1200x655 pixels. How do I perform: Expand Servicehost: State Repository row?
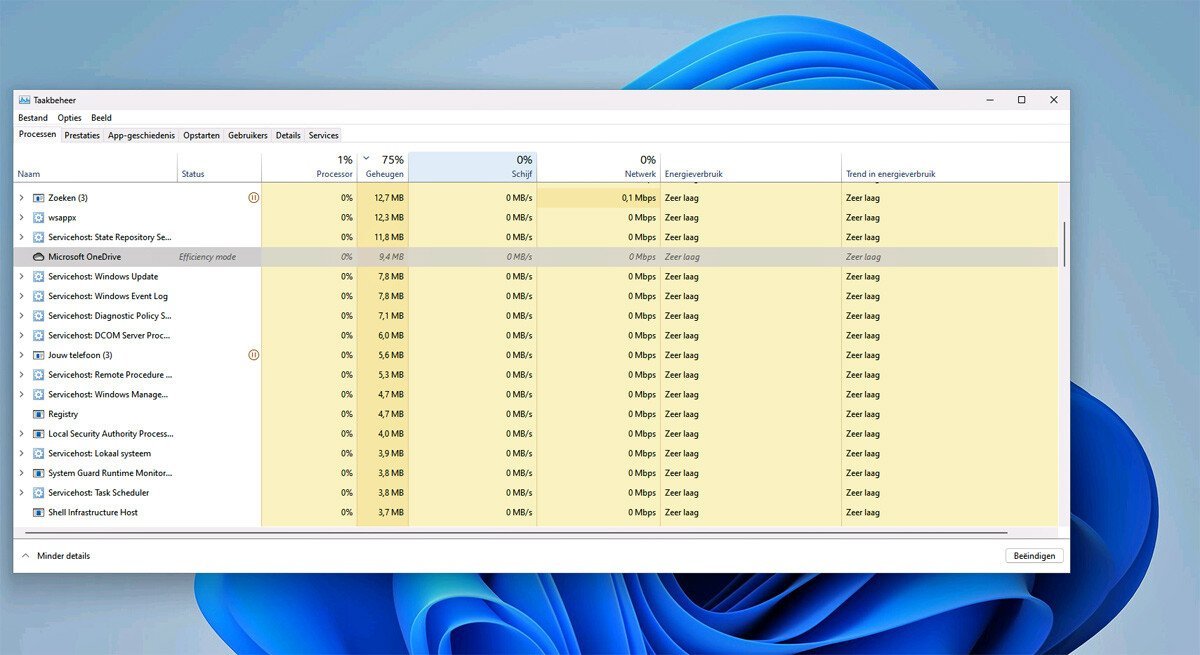click(x=21, y=237)
